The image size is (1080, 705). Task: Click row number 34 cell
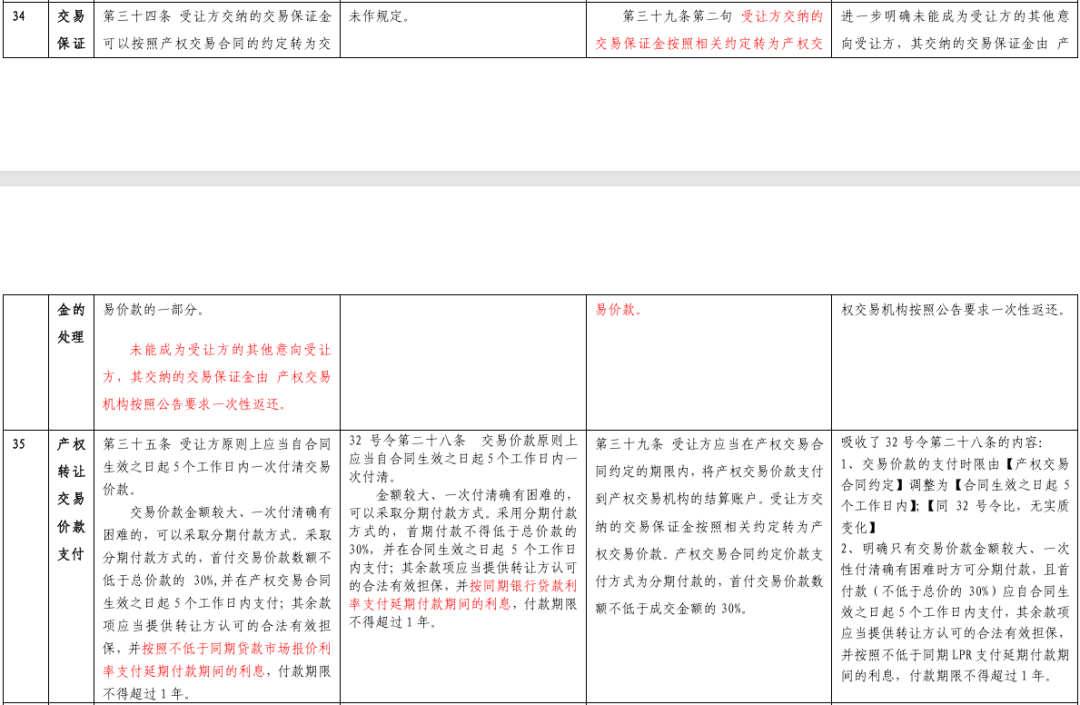point(25,30)
